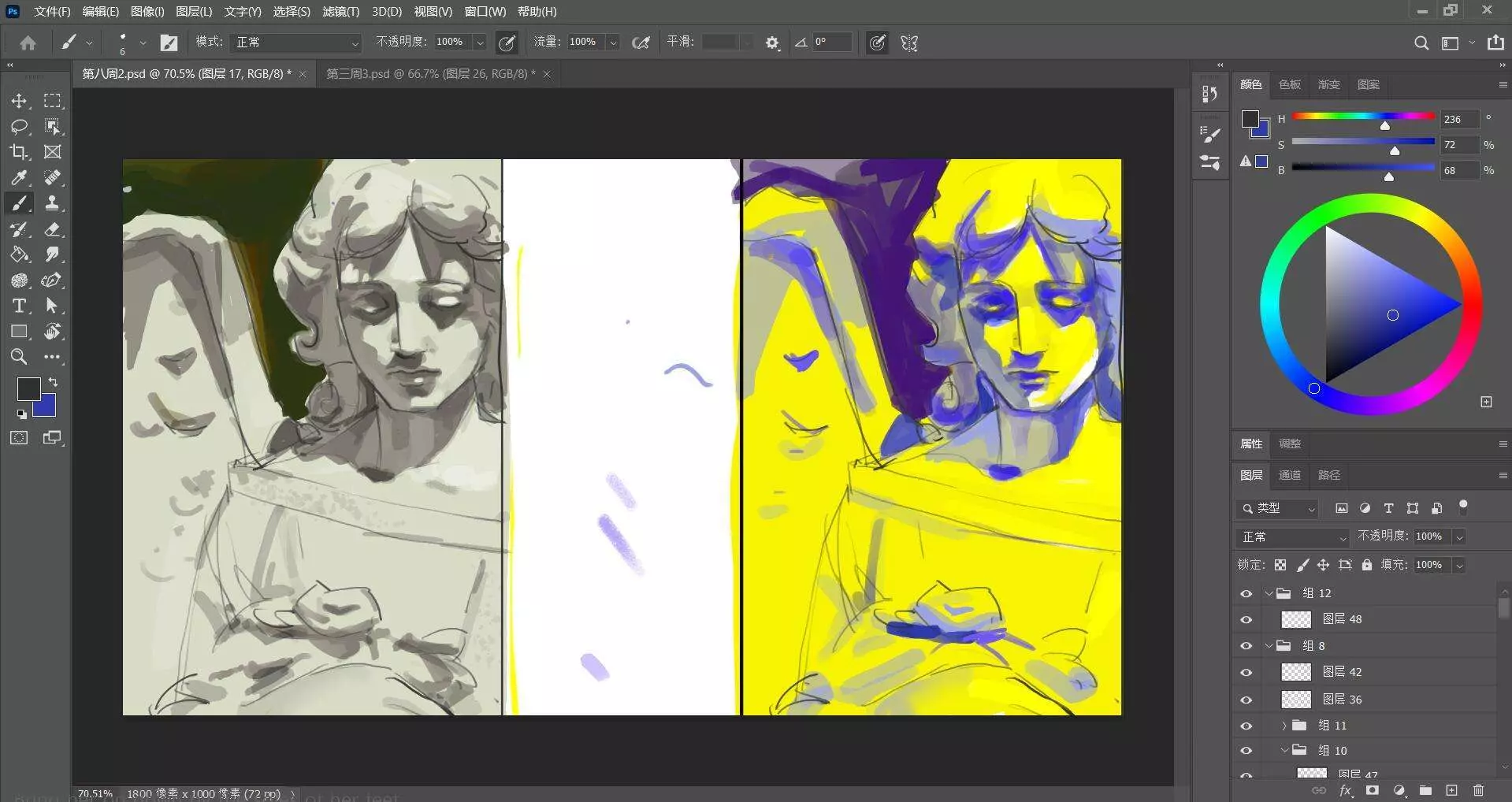Image resolution: width=1512 pixels, height=802 pixels.
Task: Hide layer 图层 48
Action: pos(1246,619)
